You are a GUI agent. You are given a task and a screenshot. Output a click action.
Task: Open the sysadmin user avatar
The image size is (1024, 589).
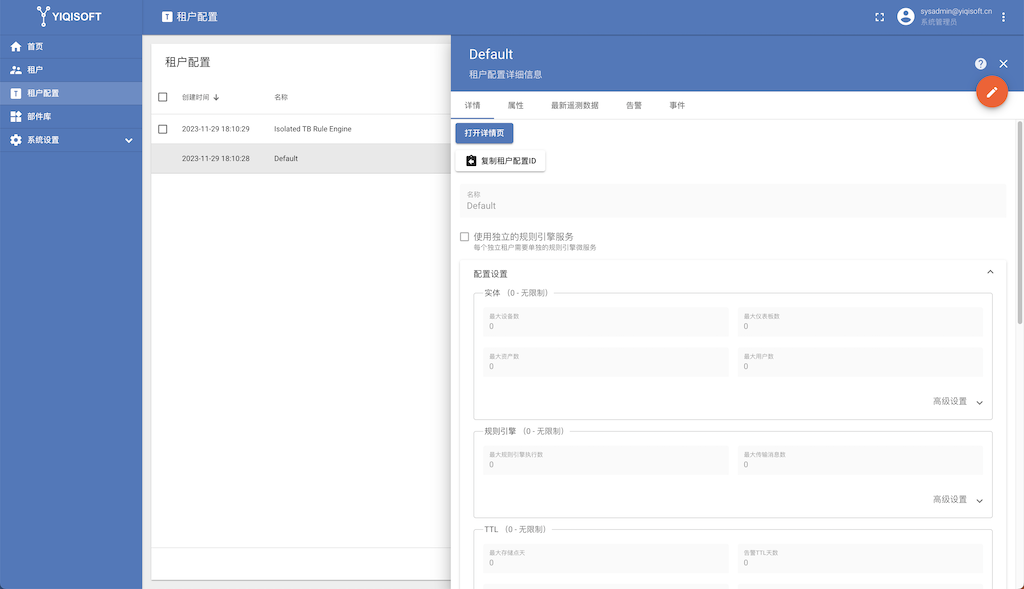click(905, 17)
